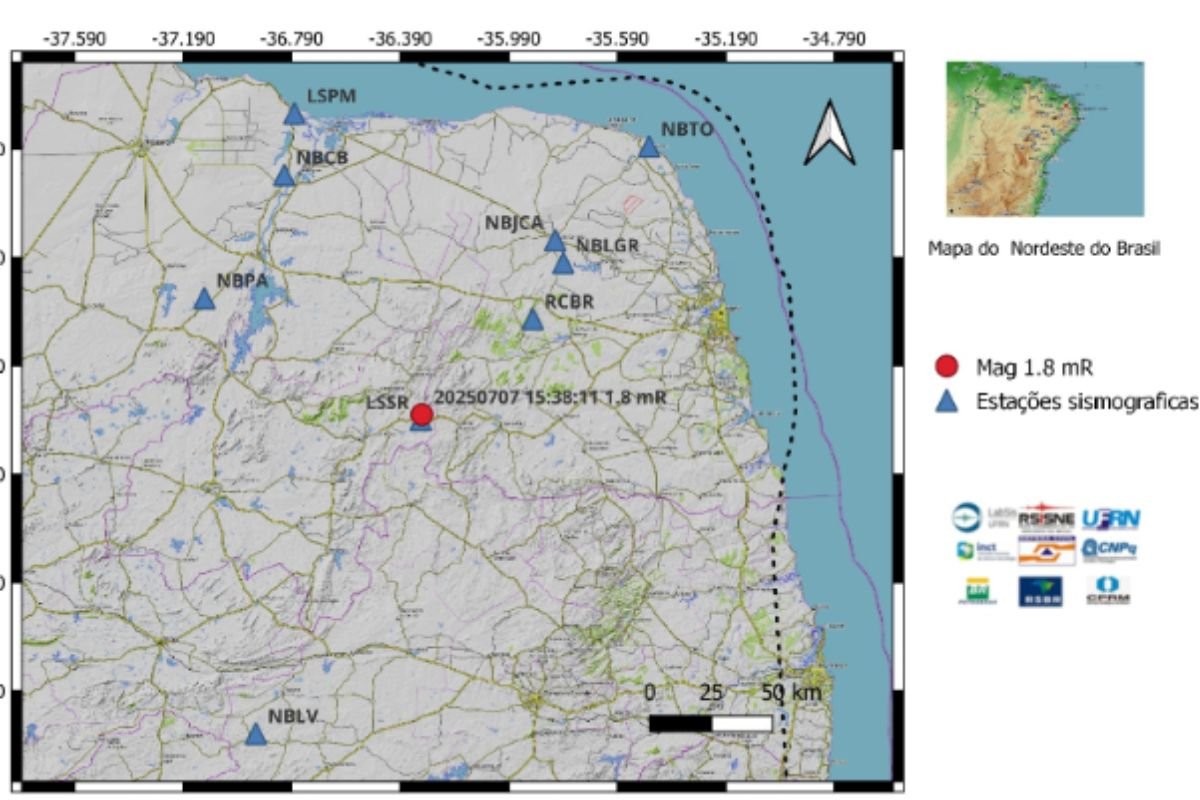Select the NBJCA station triangle

tap(555, 241)
